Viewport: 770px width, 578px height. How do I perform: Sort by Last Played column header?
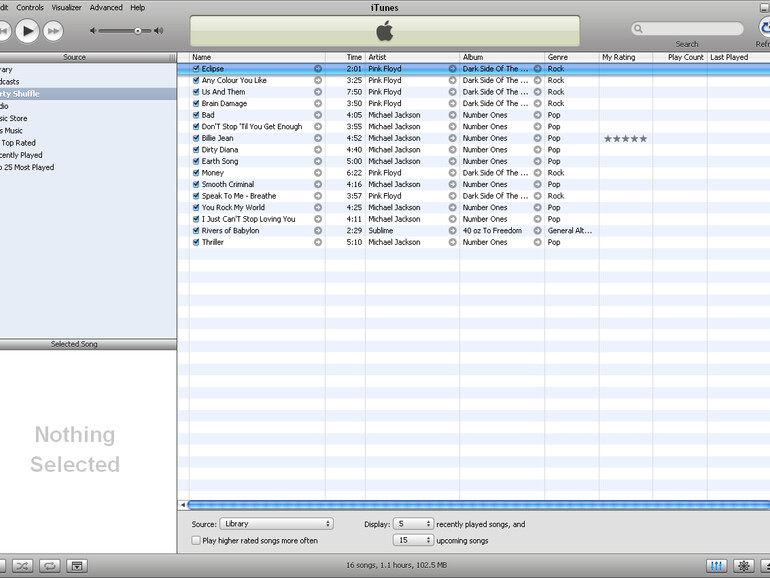coord(739,57)
